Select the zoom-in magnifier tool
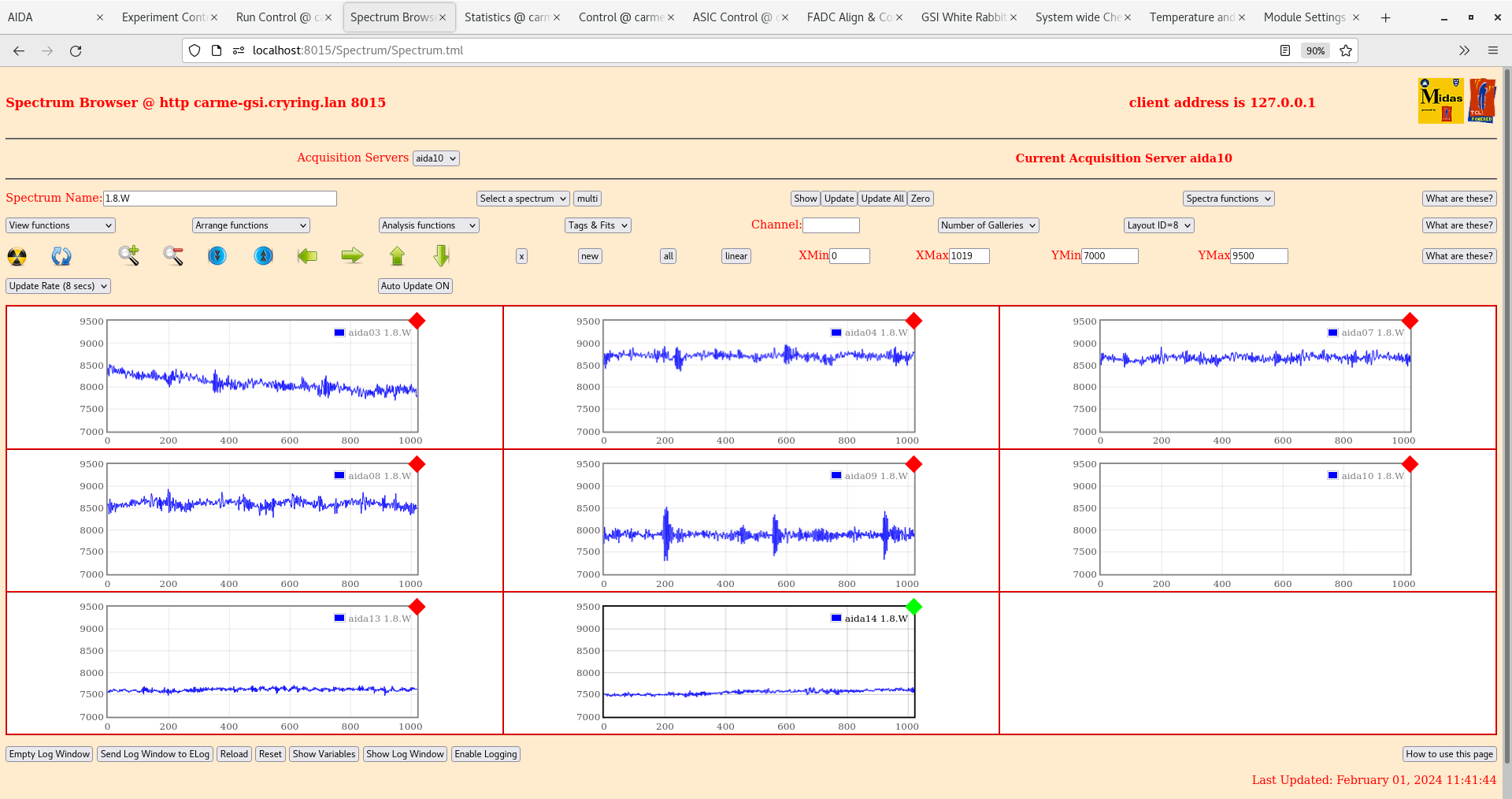 click(128, 256)
